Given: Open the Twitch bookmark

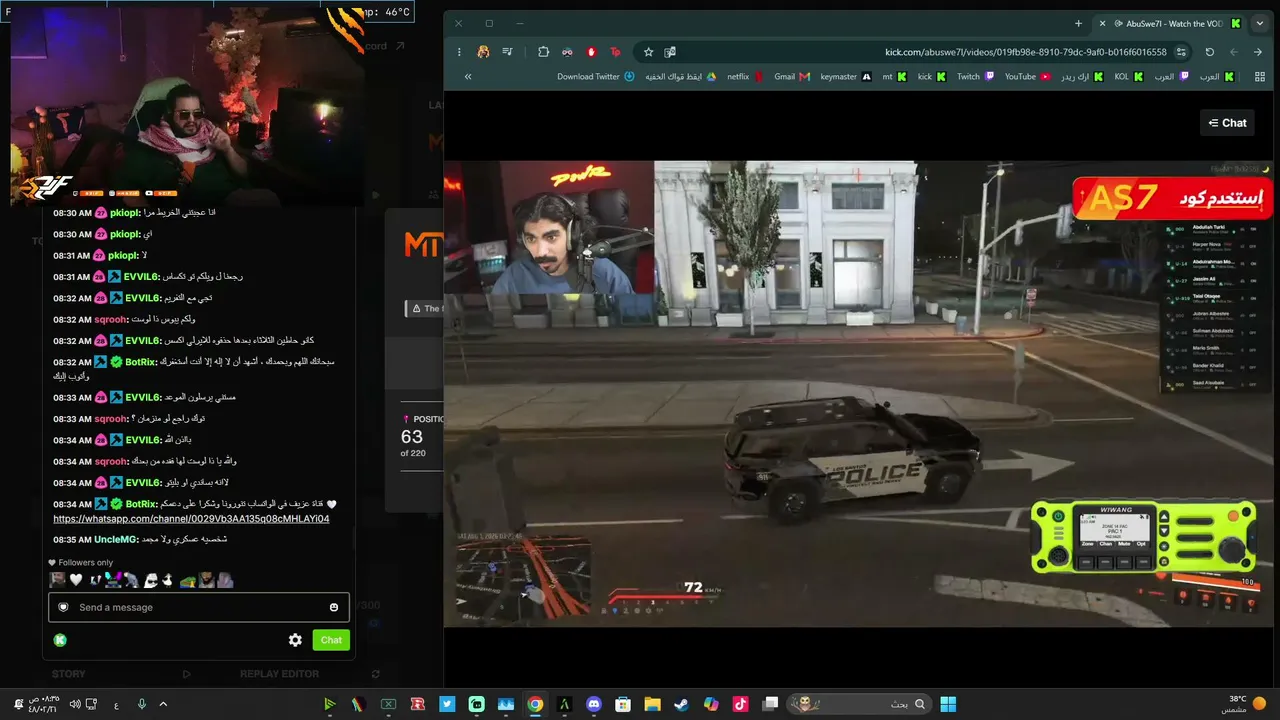Looking at the screenshot, I should (975, 77).
